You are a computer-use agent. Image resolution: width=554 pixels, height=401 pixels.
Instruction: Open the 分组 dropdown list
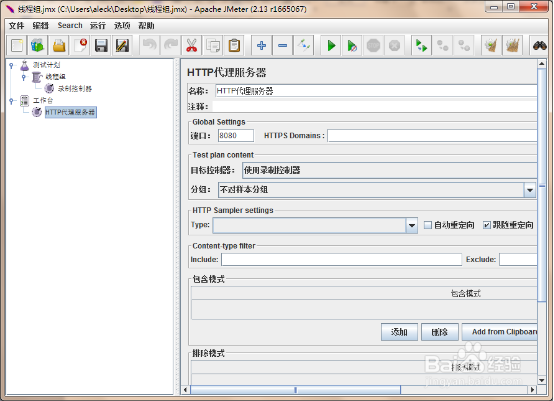(530, 190)
